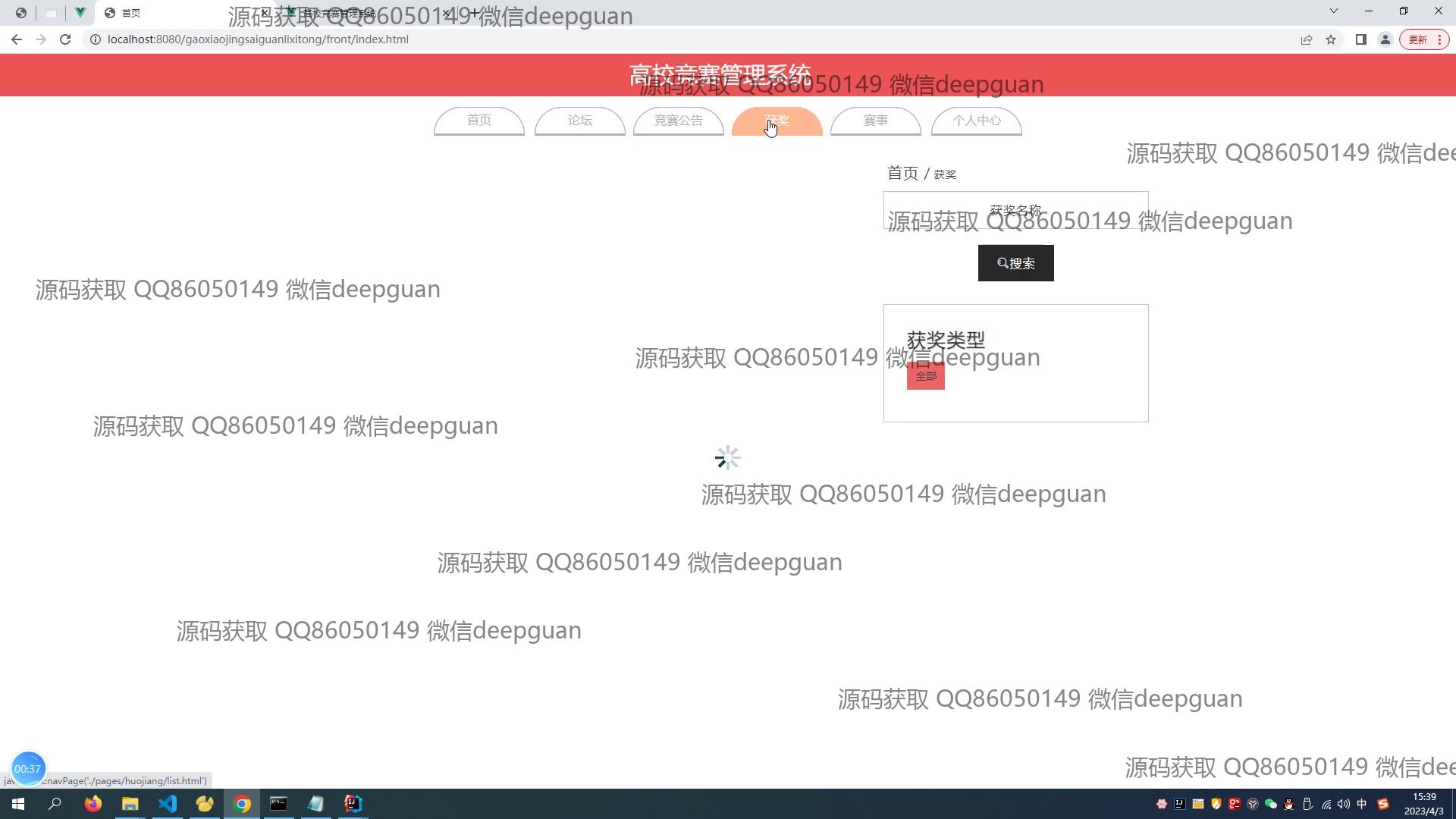Open the 论坛 navigation tab
This screenshot has height=819, width=1456.
[580, 121]
